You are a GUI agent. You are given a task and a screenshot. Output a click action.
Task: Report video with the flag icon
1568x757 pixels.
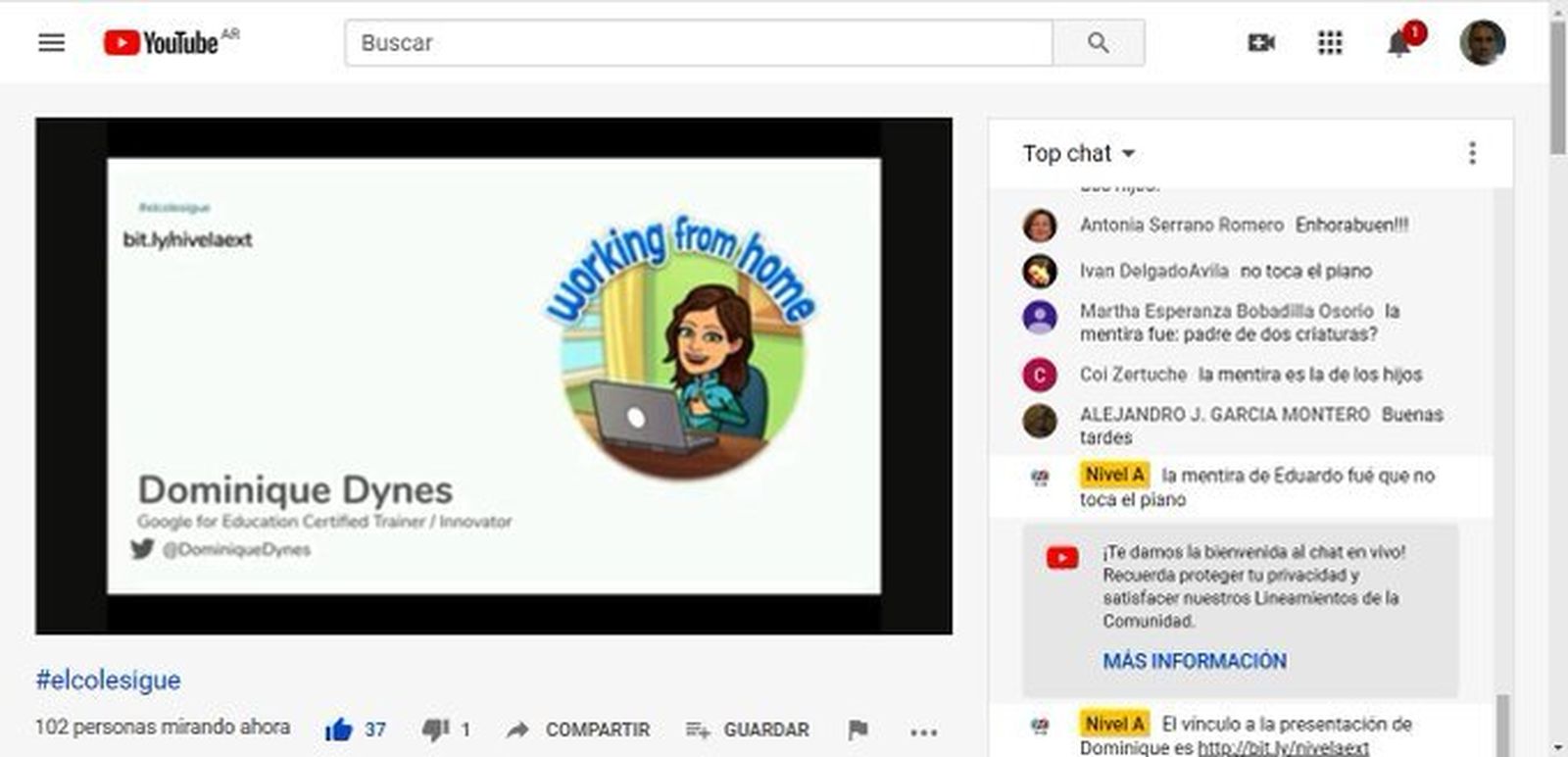point(857,730)
